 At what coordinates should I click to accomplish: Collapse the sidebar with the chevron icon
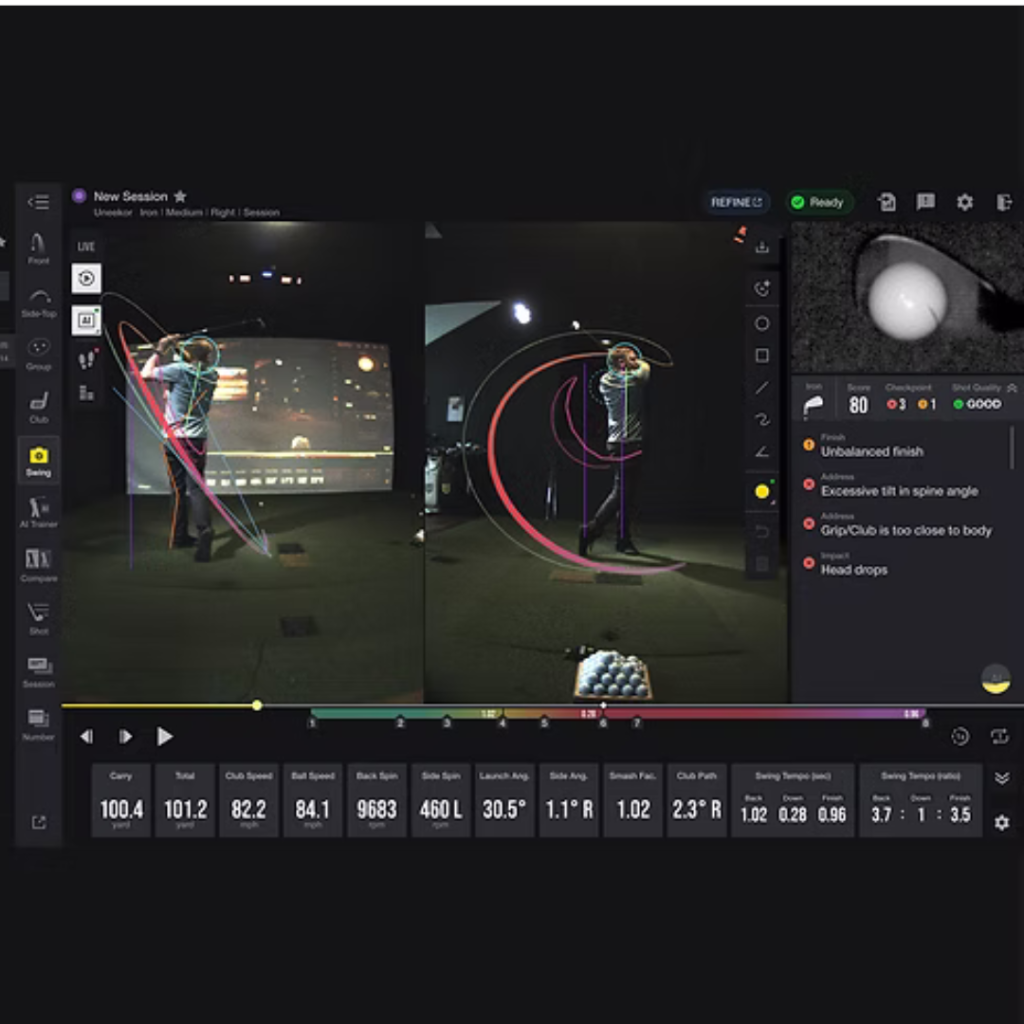(x=39, y=202)
